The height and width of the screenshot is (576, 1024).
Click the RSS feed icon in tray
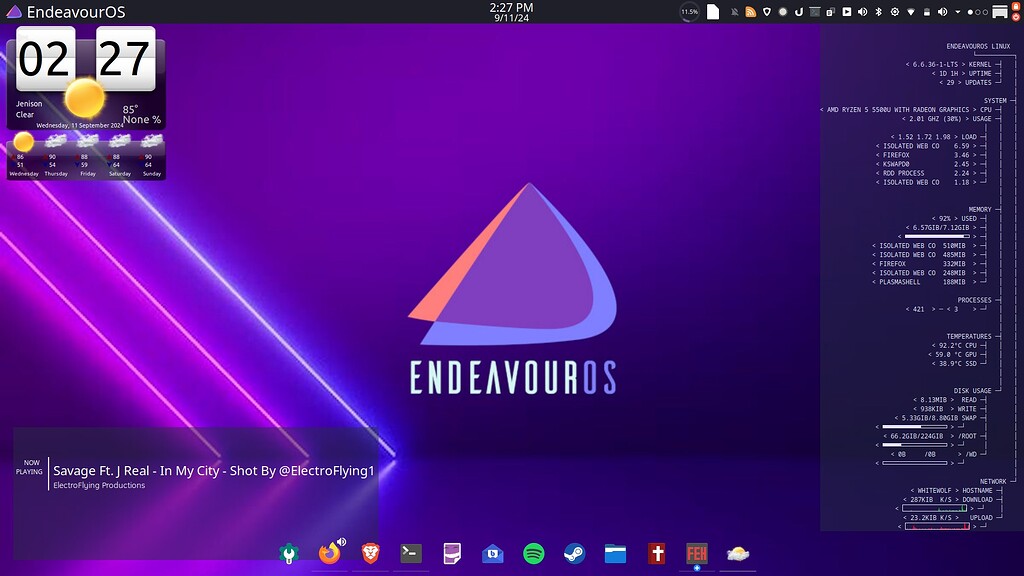[x=750, y=12]
